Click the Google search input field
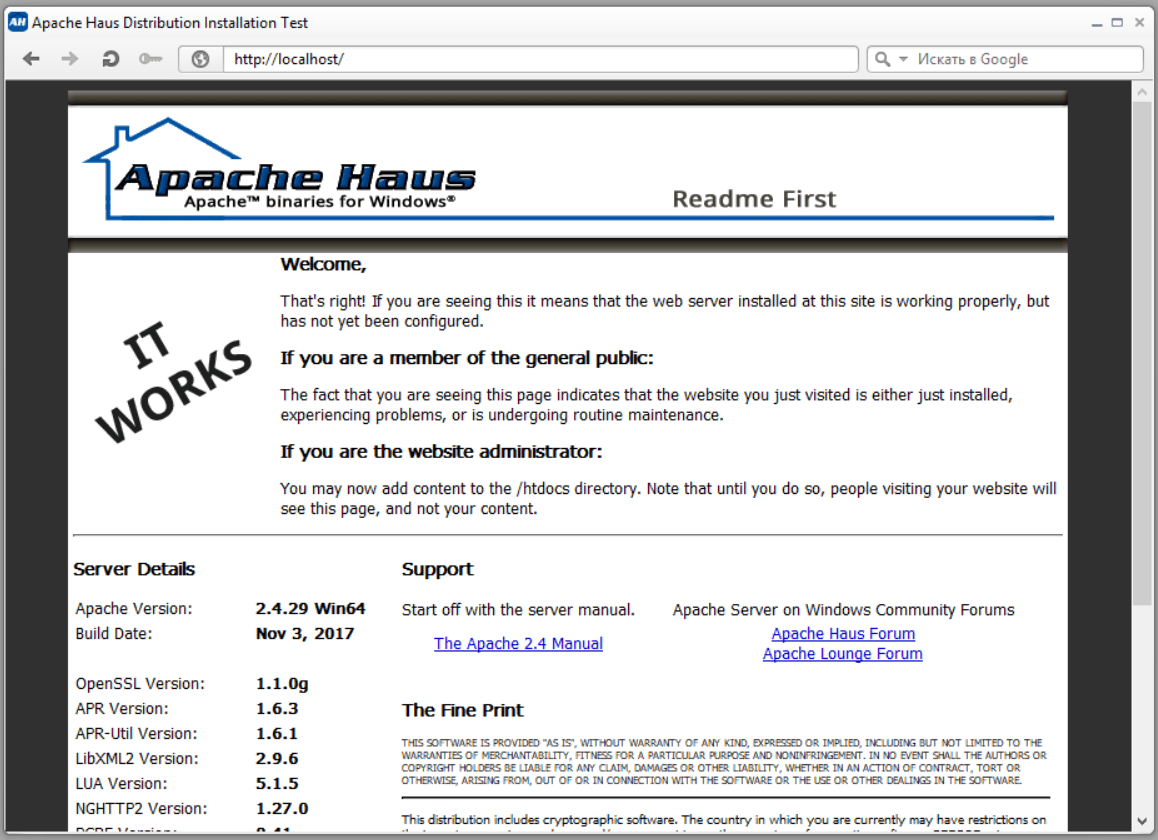This screenshot has height=840, width=1158. 1027,59
